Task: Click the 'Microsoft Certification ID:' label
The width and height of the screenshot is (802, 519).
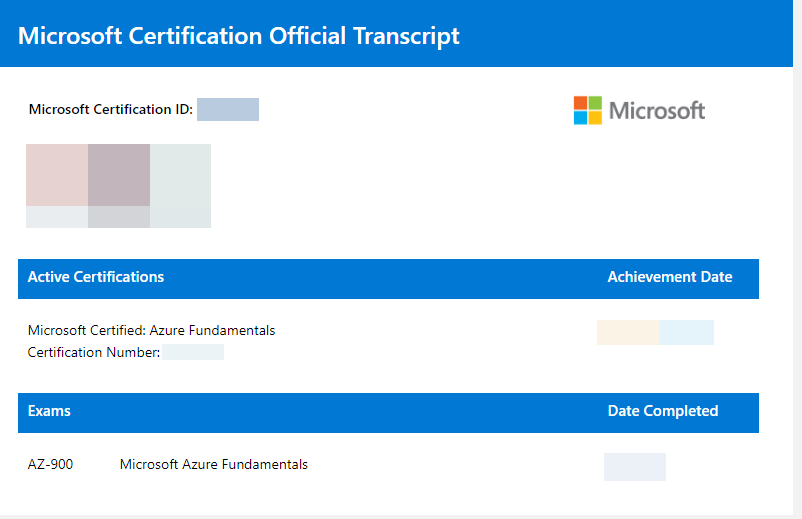Action: point(110,109)
